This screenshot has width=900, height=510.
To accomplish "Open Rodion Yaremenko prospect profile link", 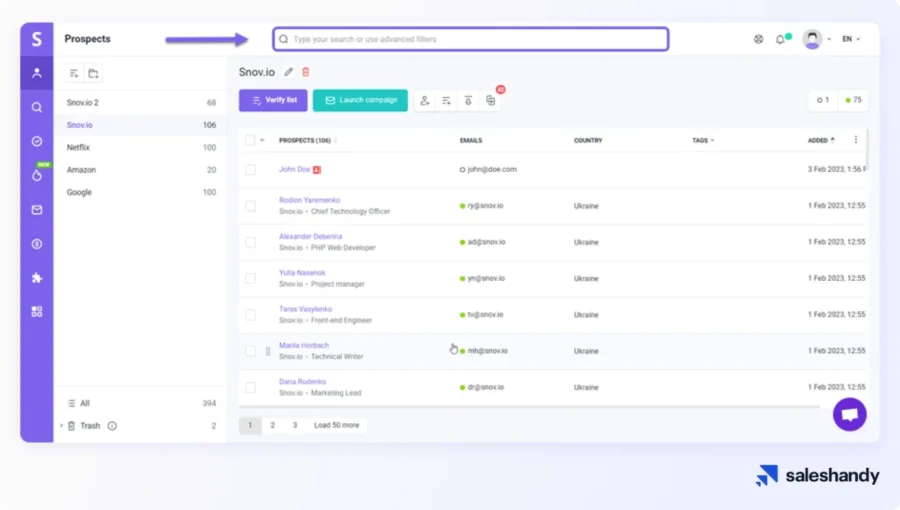I will 309,200.
